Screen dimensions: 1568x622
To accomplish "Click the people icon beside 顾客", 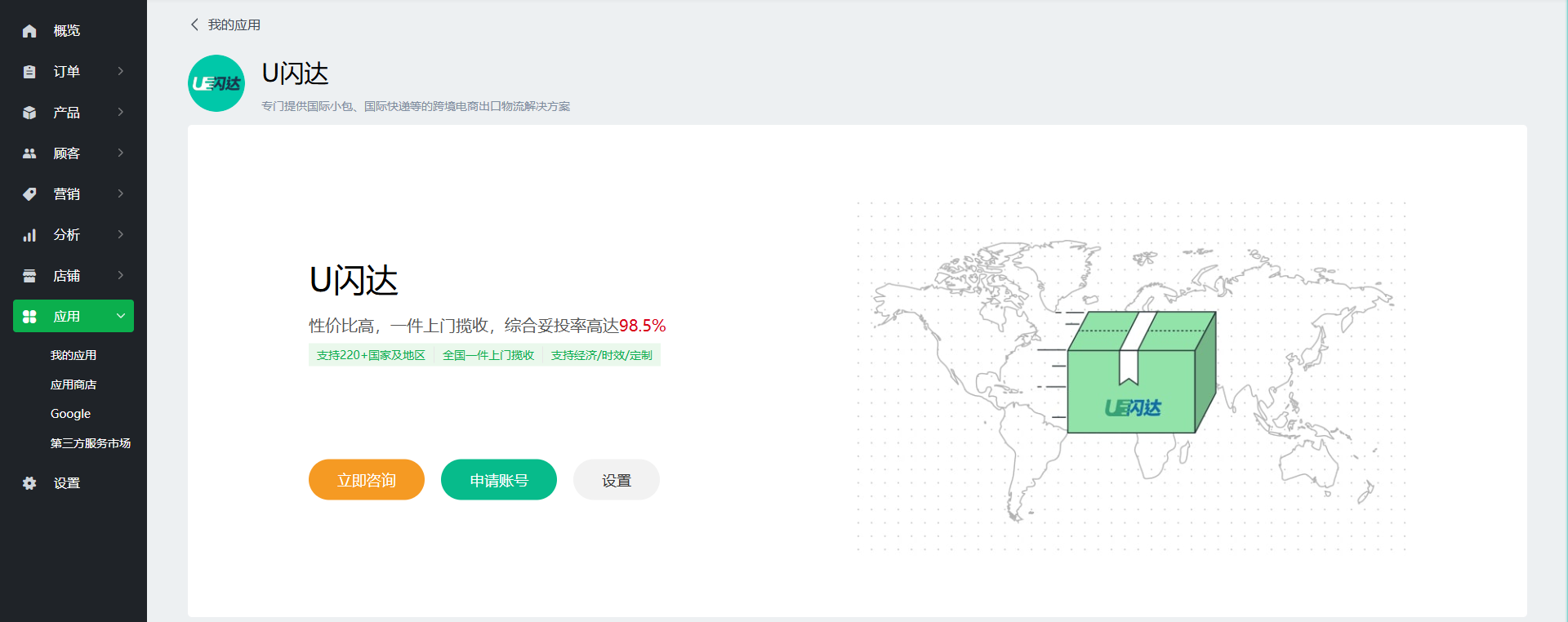I will click(x=29, y=153).
